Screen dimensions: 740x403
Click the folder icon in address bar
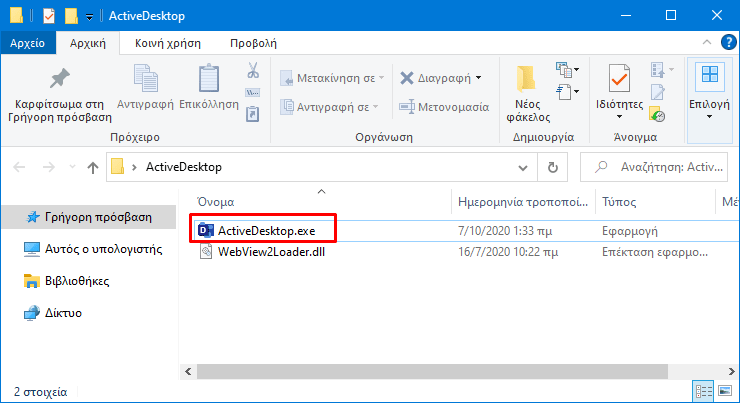(x=117, y=167)
